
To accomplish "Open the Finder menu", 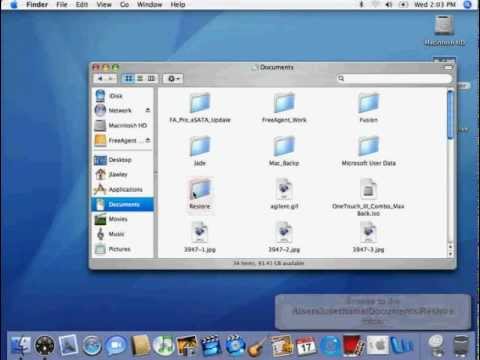I will tap(37, 5).
